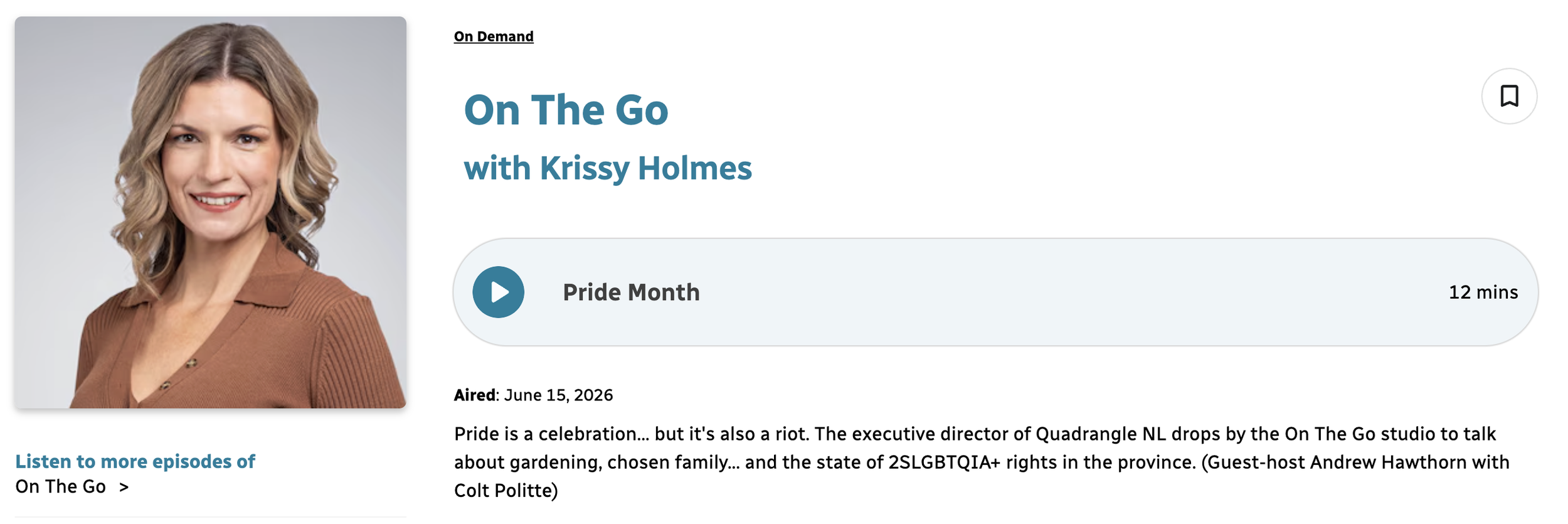Bookmark this episode with the bookmark icon
The width and height of the screenshot is (1568, 524).
pos(1508,96)
